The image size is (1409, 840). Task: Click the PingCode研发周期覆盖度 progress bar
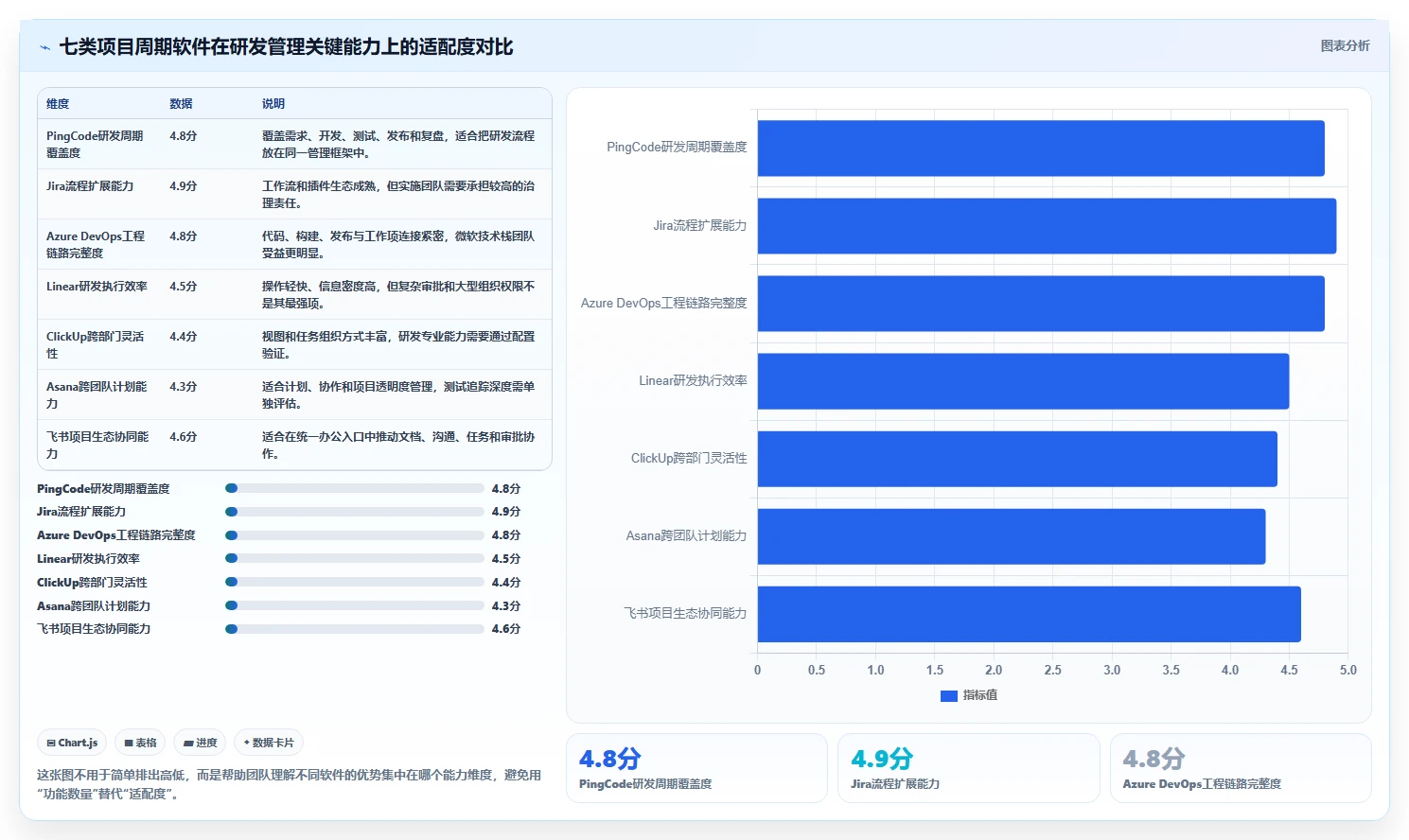[x=355, y=489]
